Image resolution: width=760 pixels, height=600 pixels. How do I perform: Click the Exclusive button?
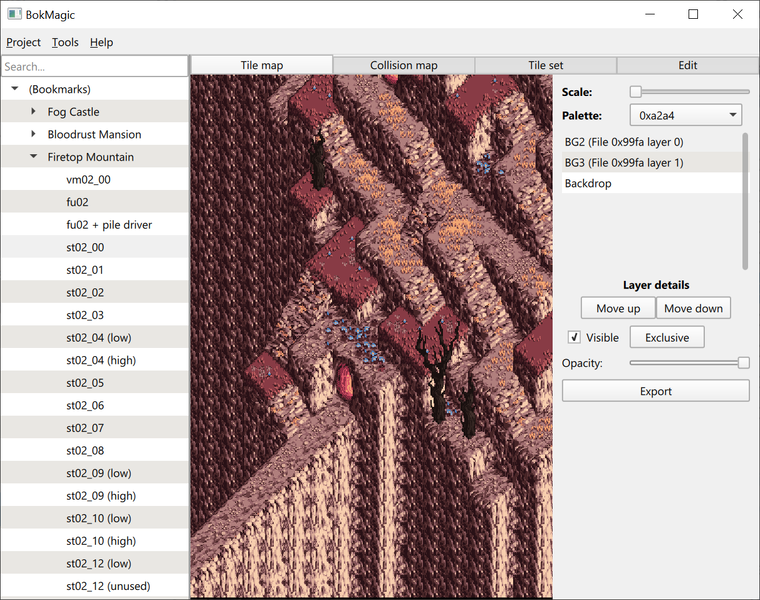click(667, 337)
